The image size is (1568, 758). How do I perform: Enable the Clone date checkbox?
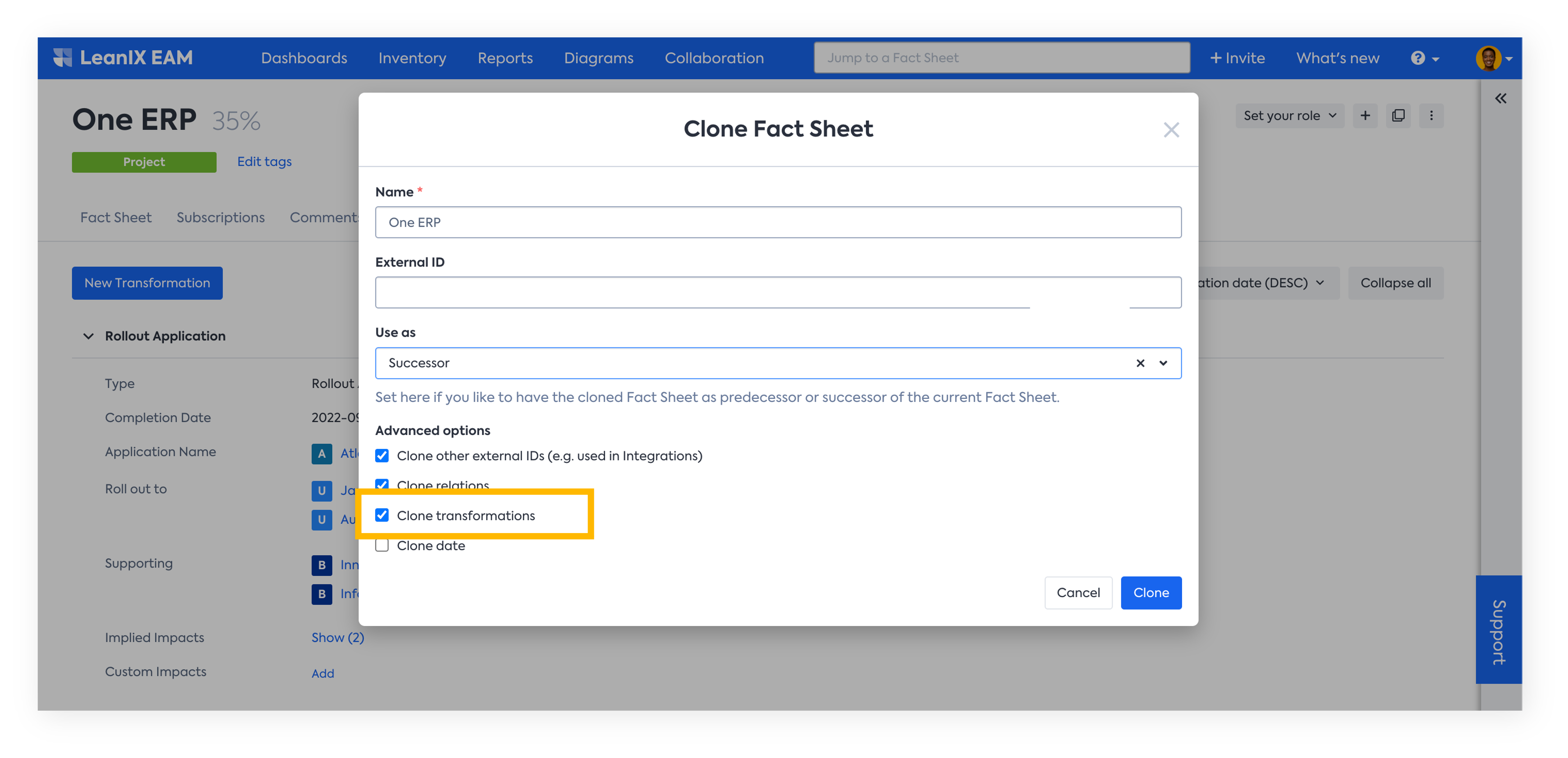[x=382, y=546]
